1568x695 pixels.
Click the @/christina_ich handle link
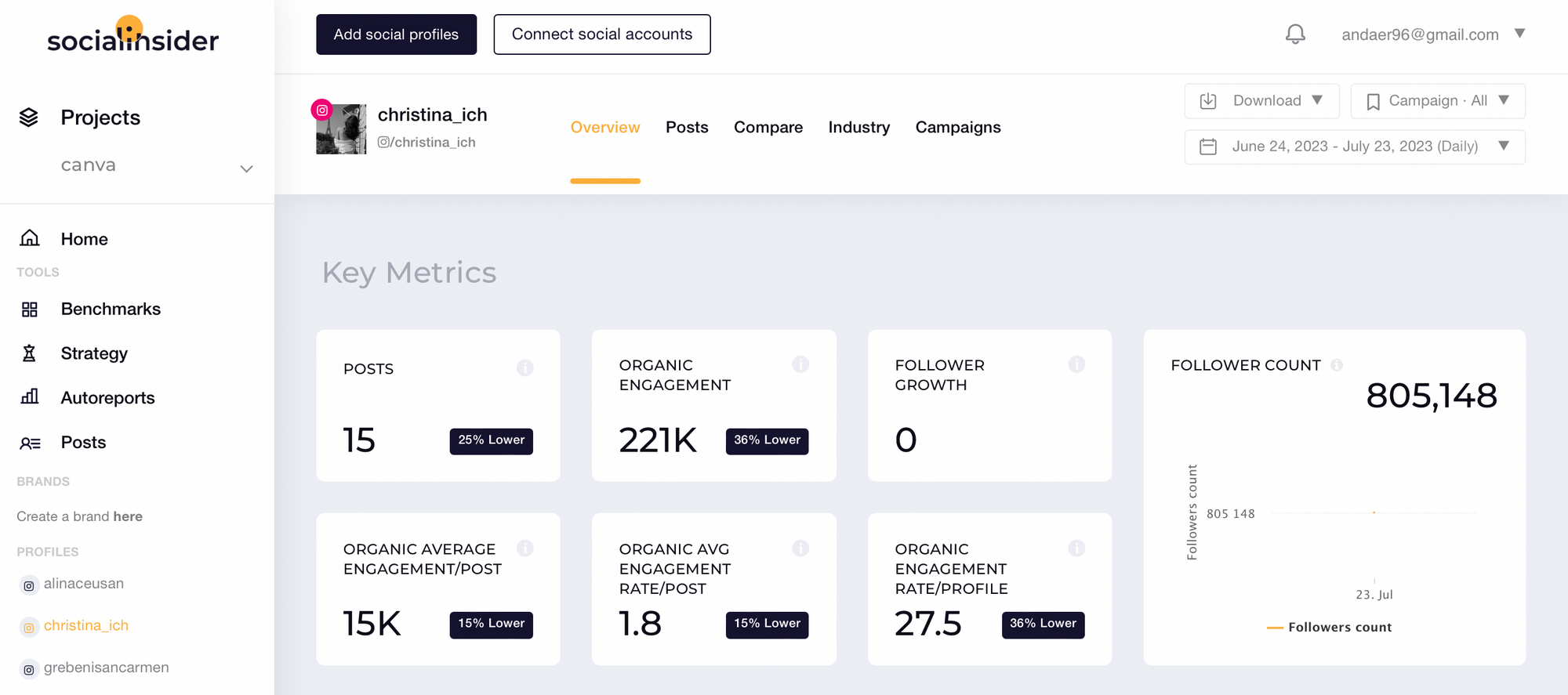click(426, 143)
